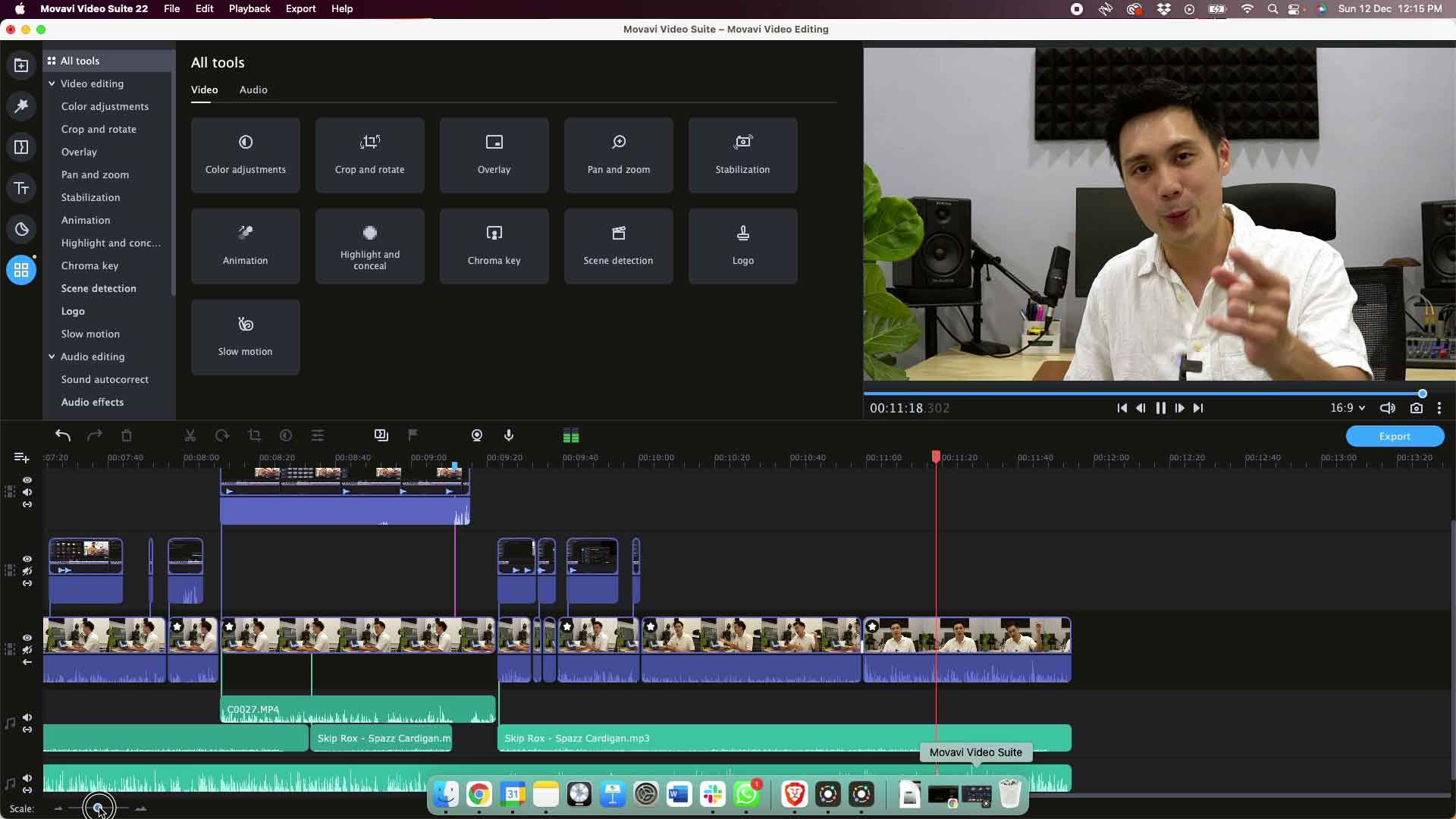Open the Titles tab in the left sidebar
This screenshot has width=1456, height=819.
[21, 188]
